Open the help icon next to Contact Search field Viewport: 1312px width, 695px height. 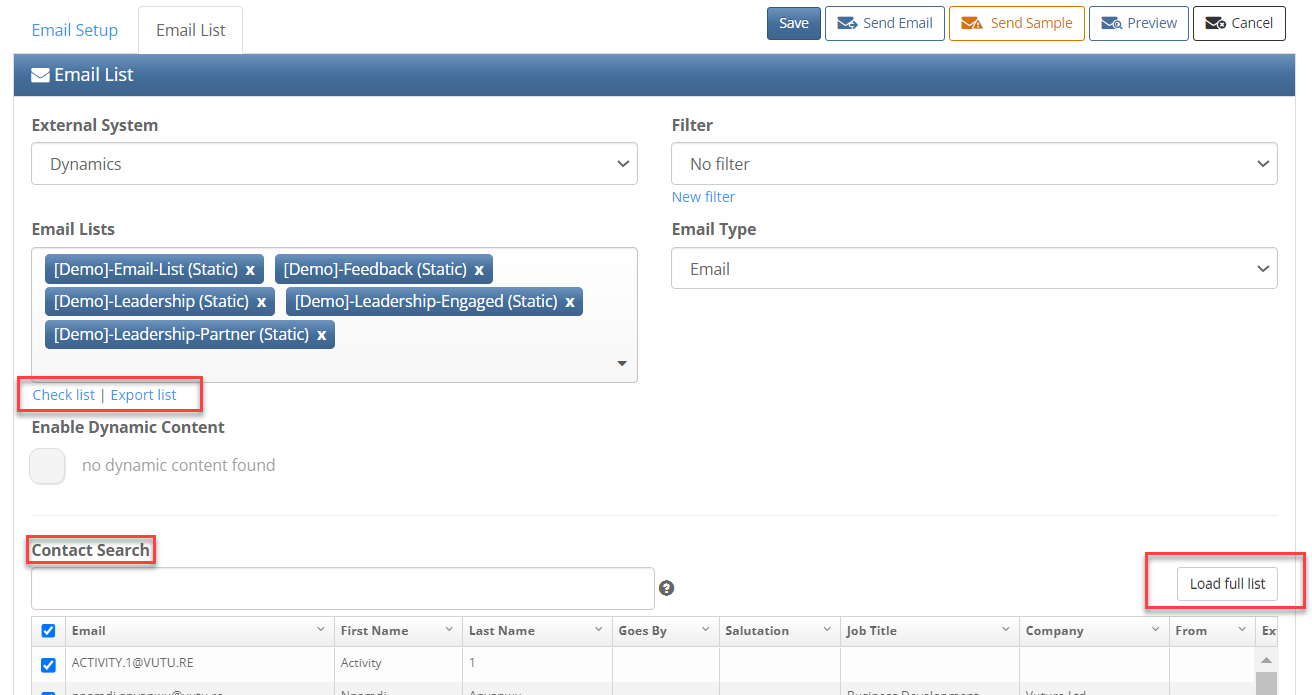[666, 588]
